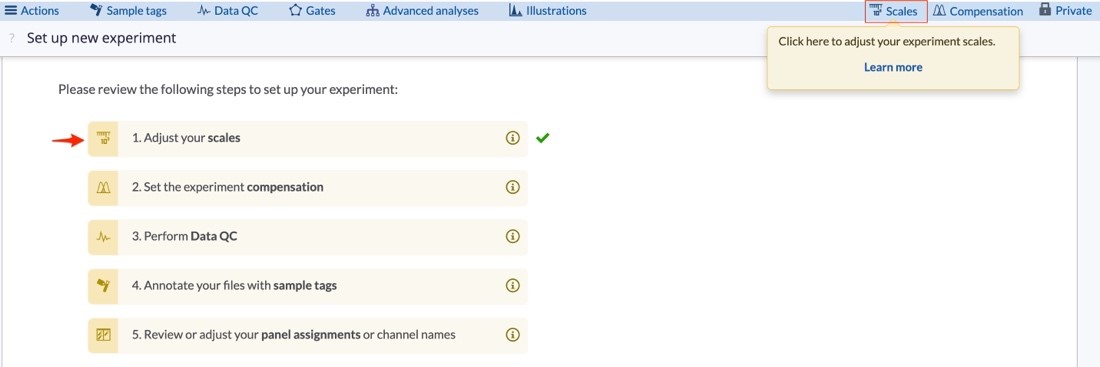Click the green checkmark beside step 1

[542, 138]
